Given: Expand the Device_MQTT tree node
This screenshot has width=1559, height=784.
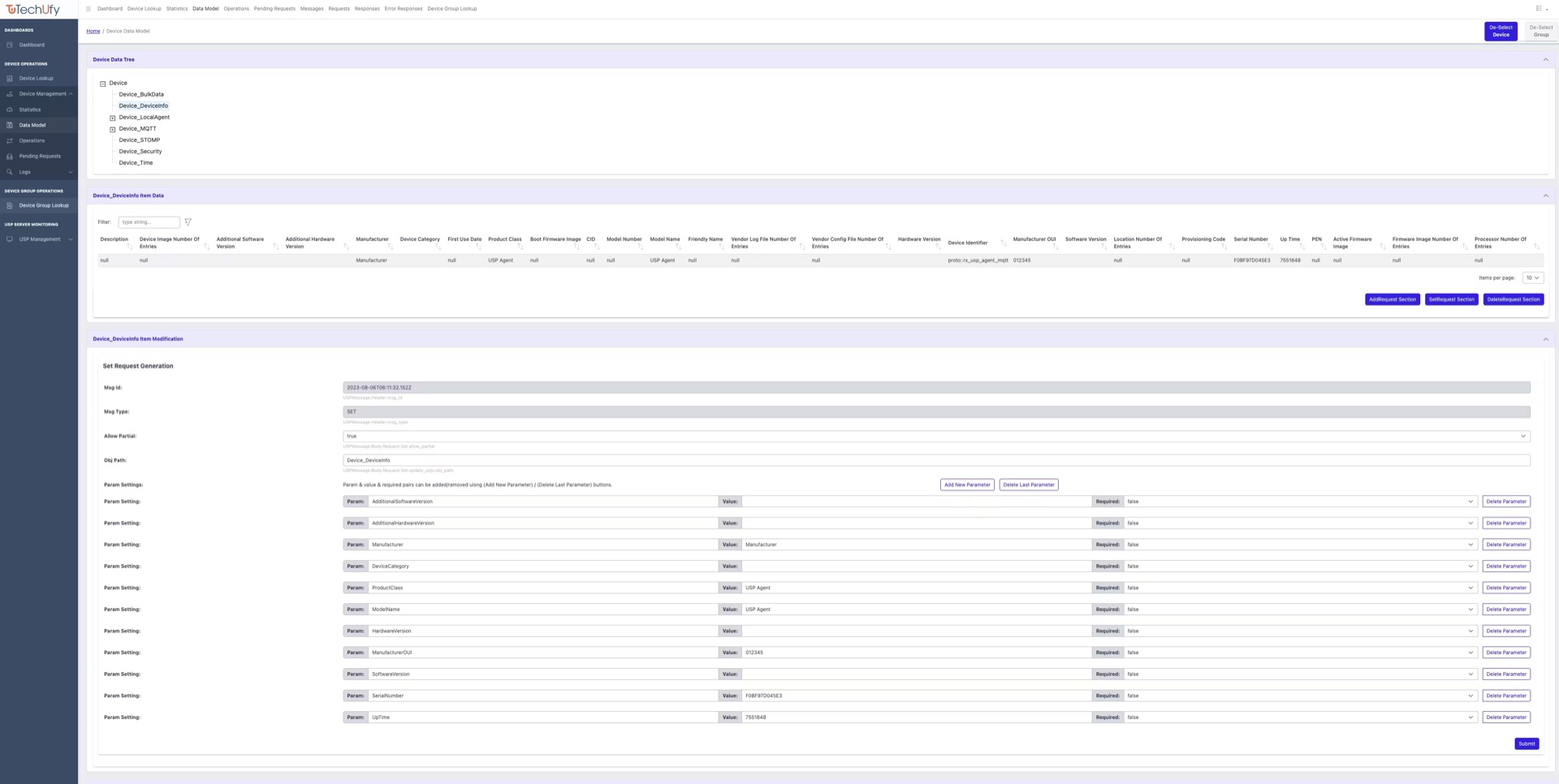Looking at the screenshot, I should click(x=113, y=129).
